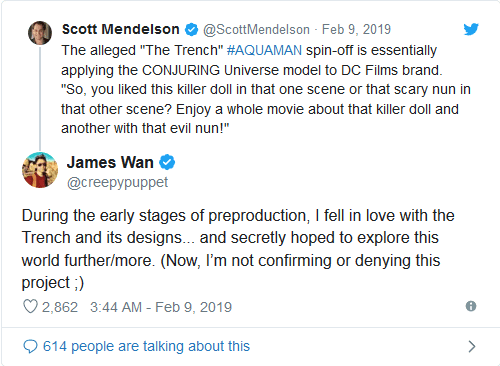The image size is (500, 366).
Task: Expand conversation with right chevron arrow
Action: [x=472, y=347]
